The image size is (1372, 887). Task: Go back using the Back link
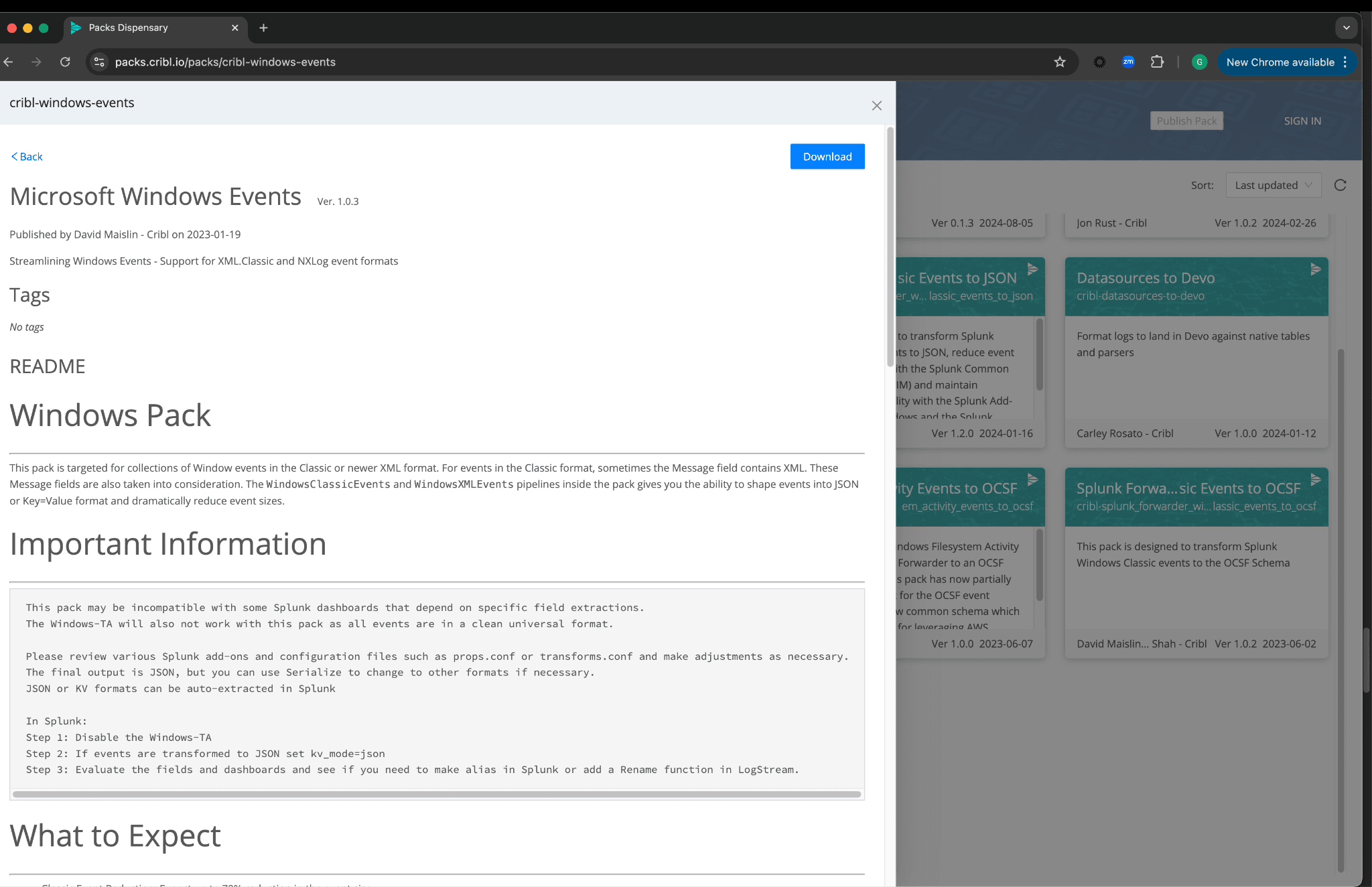tap(27, 157)
